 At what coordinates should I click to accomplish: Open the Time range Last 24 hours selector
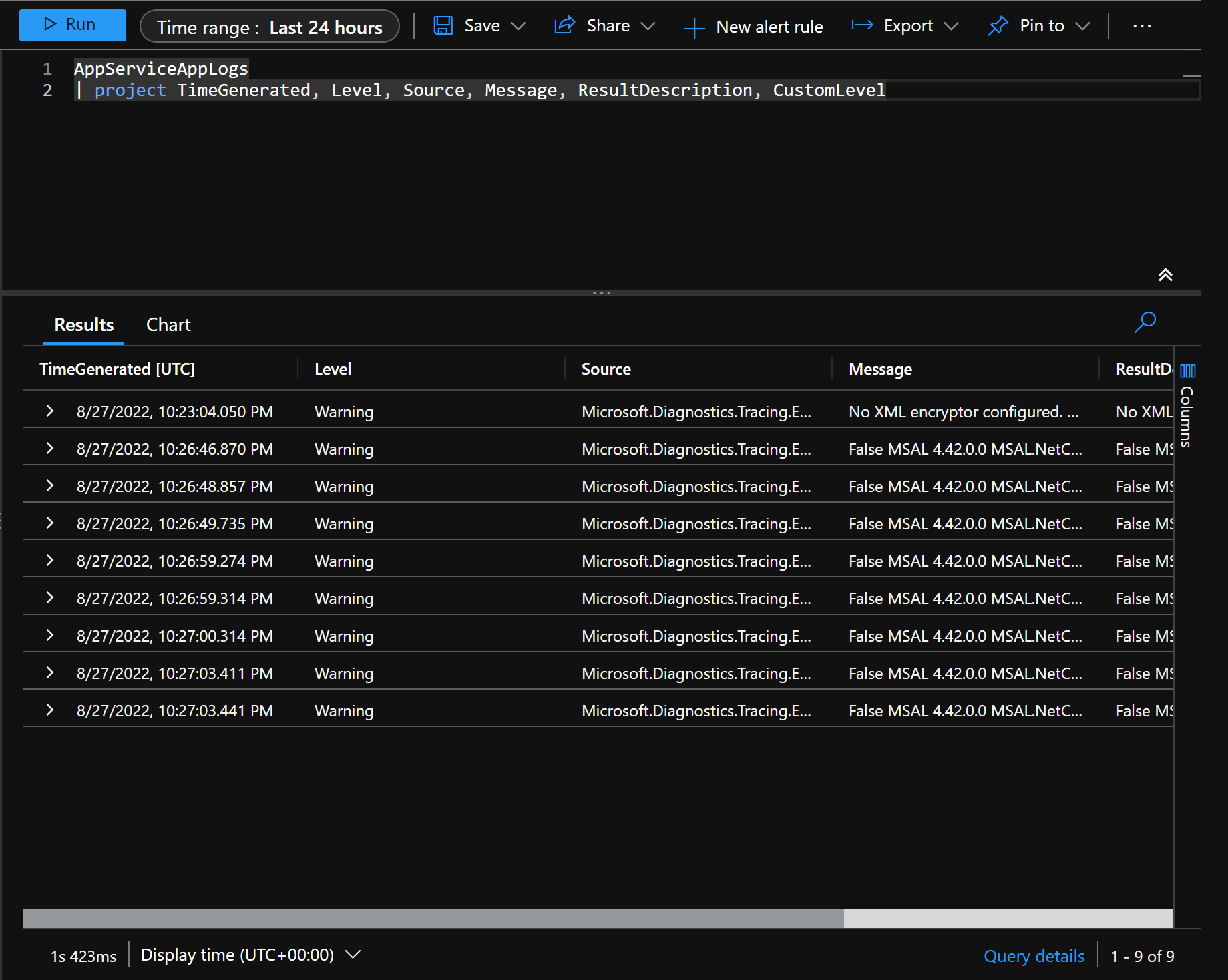click(269, 27)
